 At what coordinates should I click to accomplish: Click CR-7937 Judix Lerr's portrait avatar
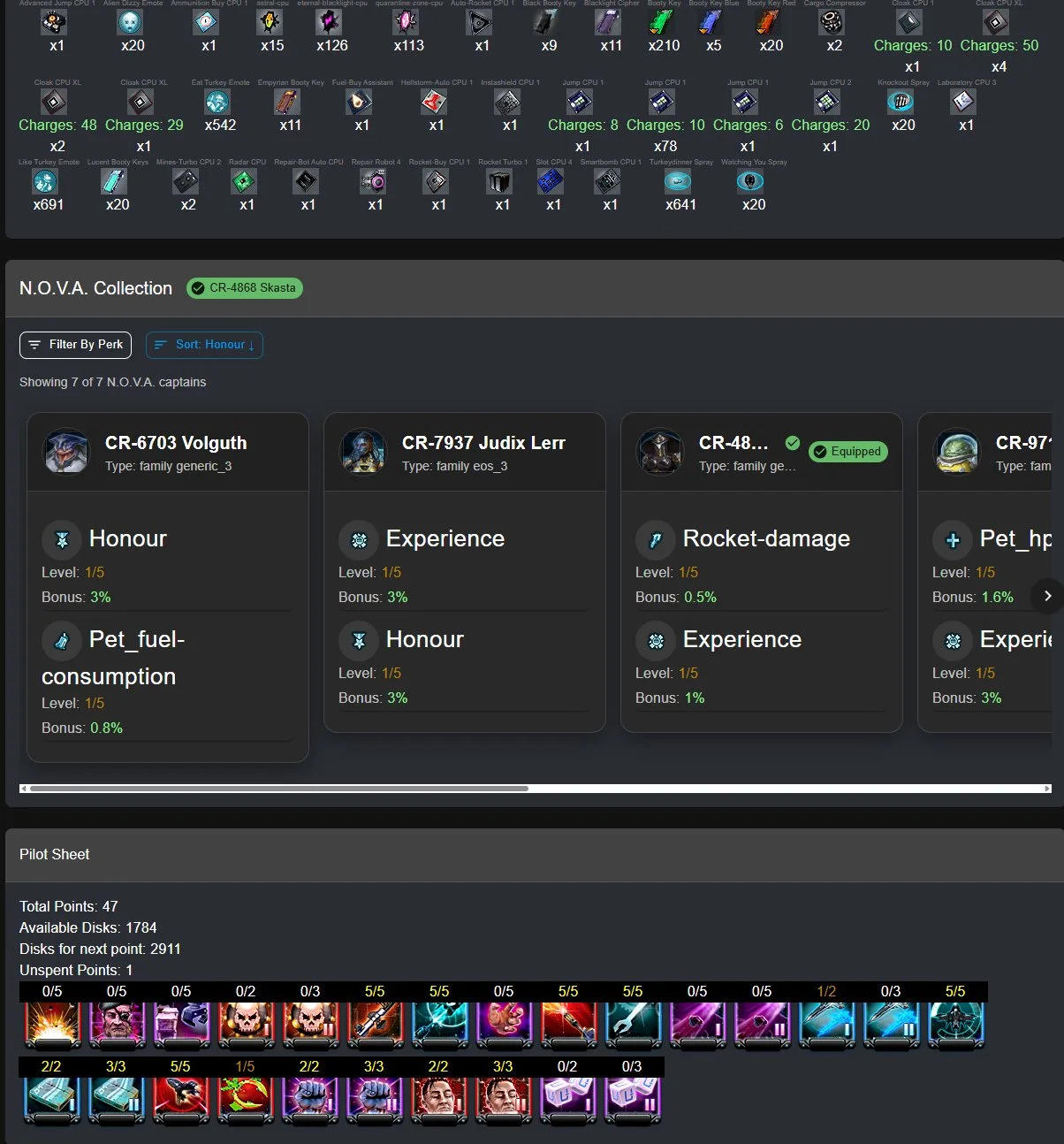(x=363, y=451)
